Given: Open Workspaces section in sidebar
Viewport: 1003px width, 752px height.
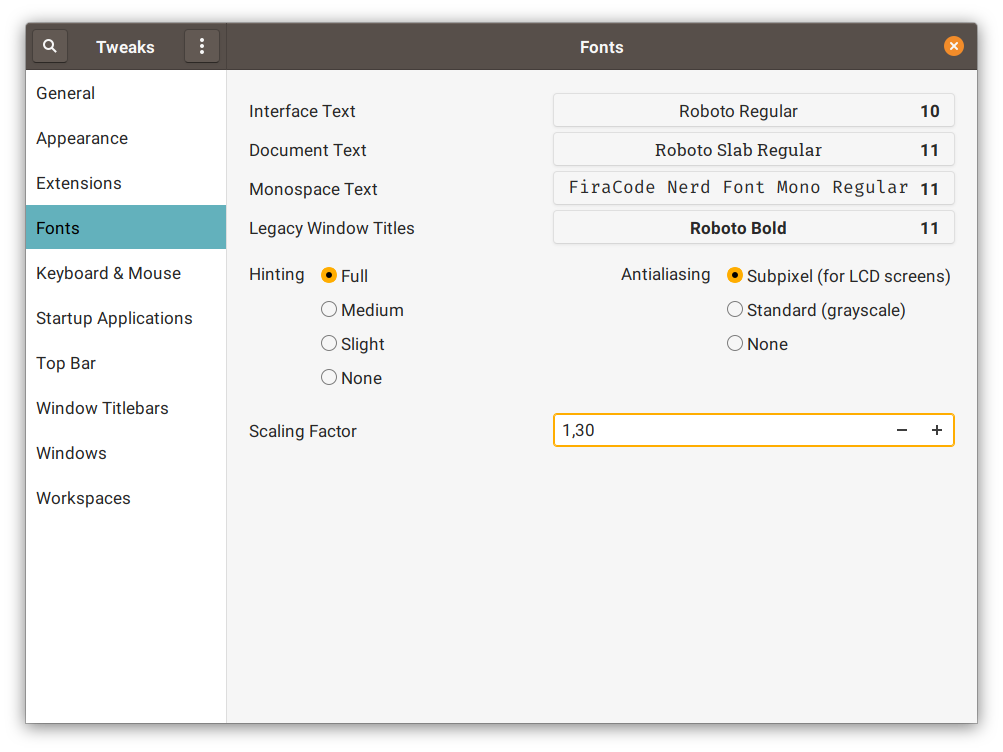Looking at the screenshot, I should 126,498.
